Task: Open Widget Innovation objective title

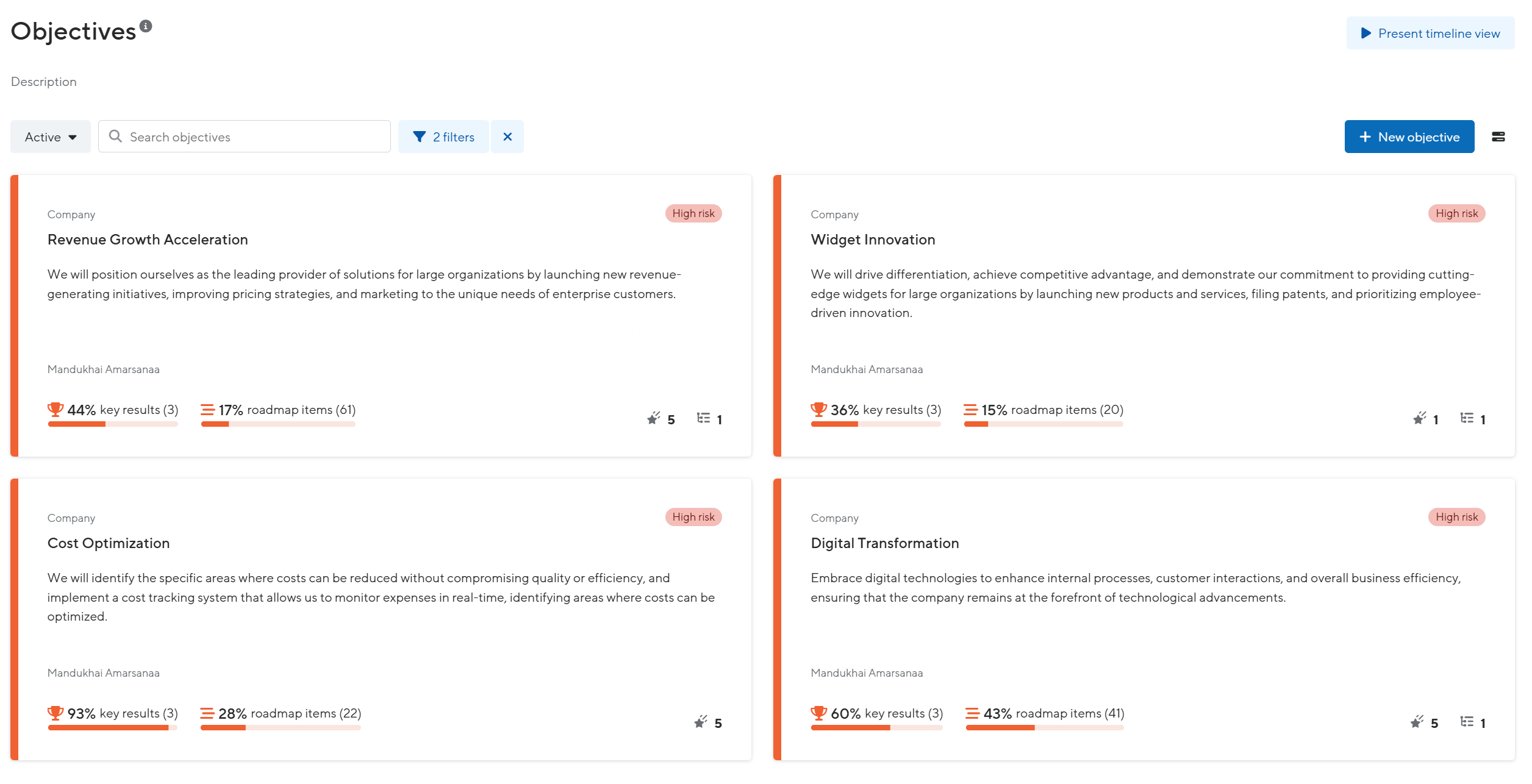Action: [x=872, y=240]
